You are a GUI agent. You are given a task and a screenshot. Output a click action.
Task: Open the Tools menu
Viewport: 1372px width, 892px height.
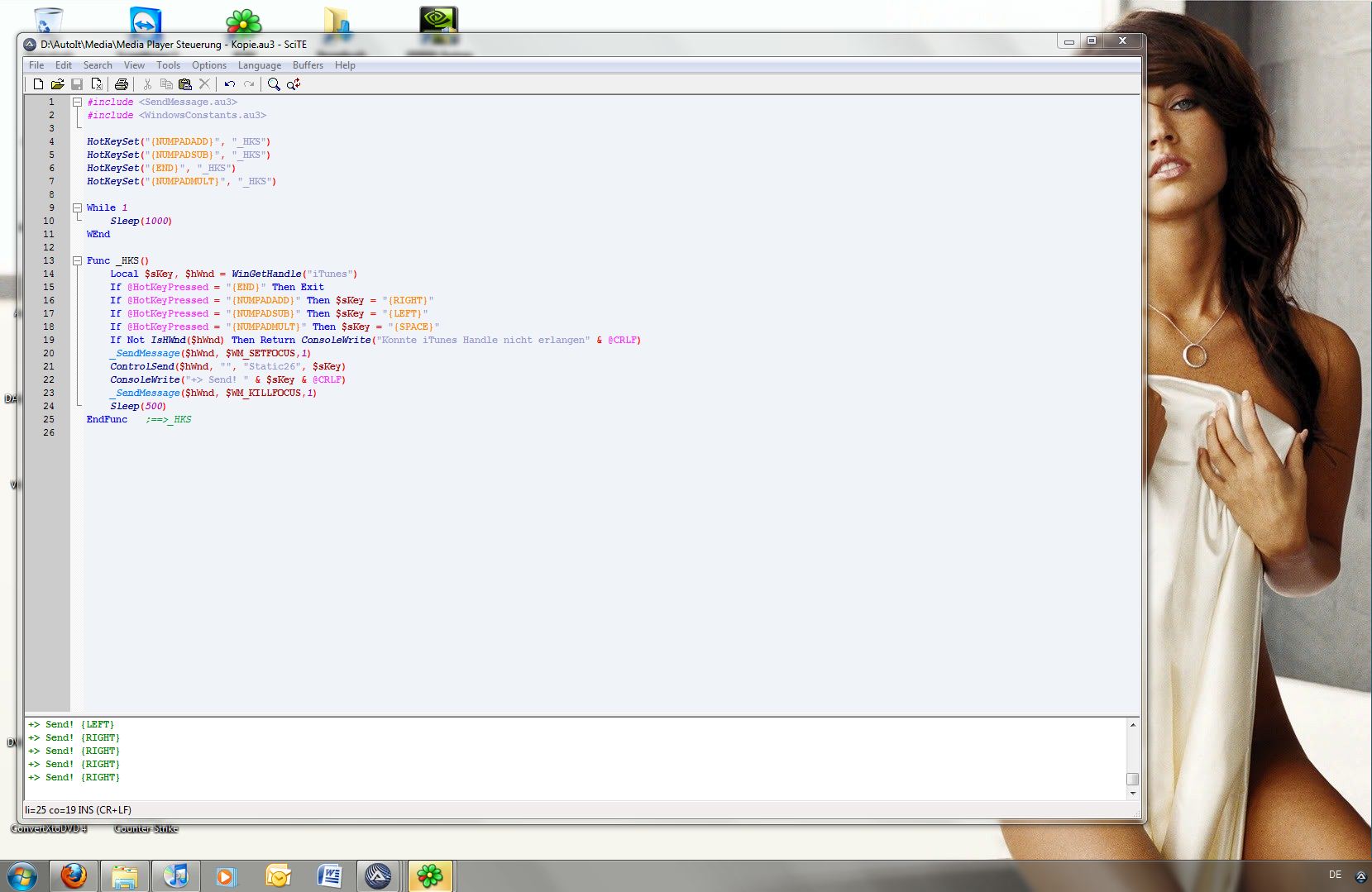point(168,65)
